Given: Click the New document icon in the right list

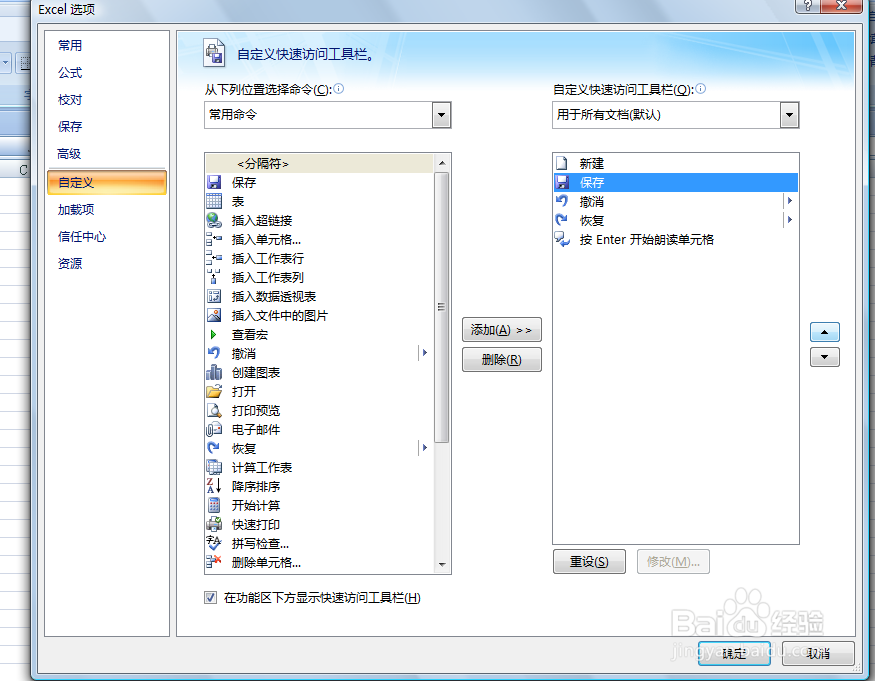Looking at the screenshot, I should point(562,163).
